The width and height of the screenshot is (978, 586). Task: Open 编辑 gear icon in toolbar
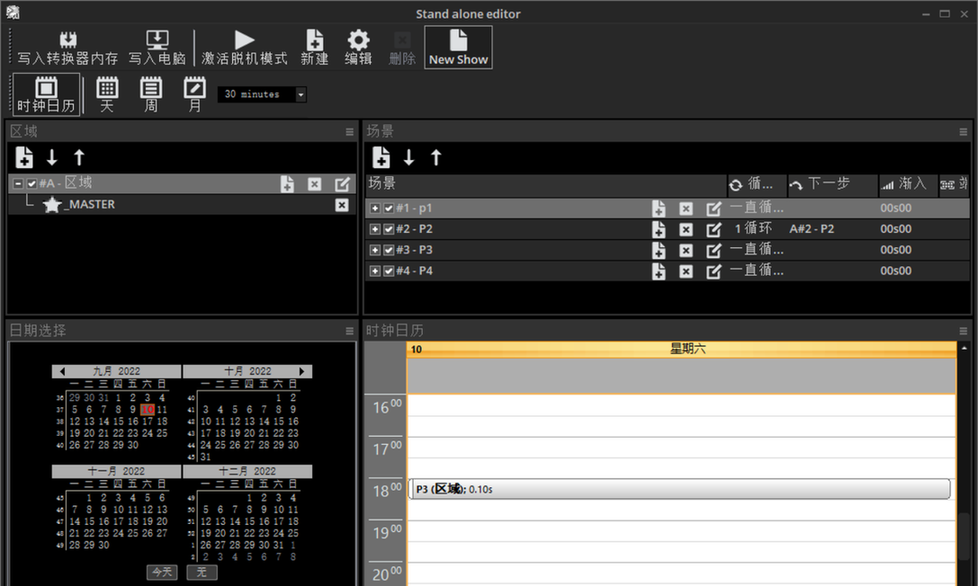pos(358,47)
